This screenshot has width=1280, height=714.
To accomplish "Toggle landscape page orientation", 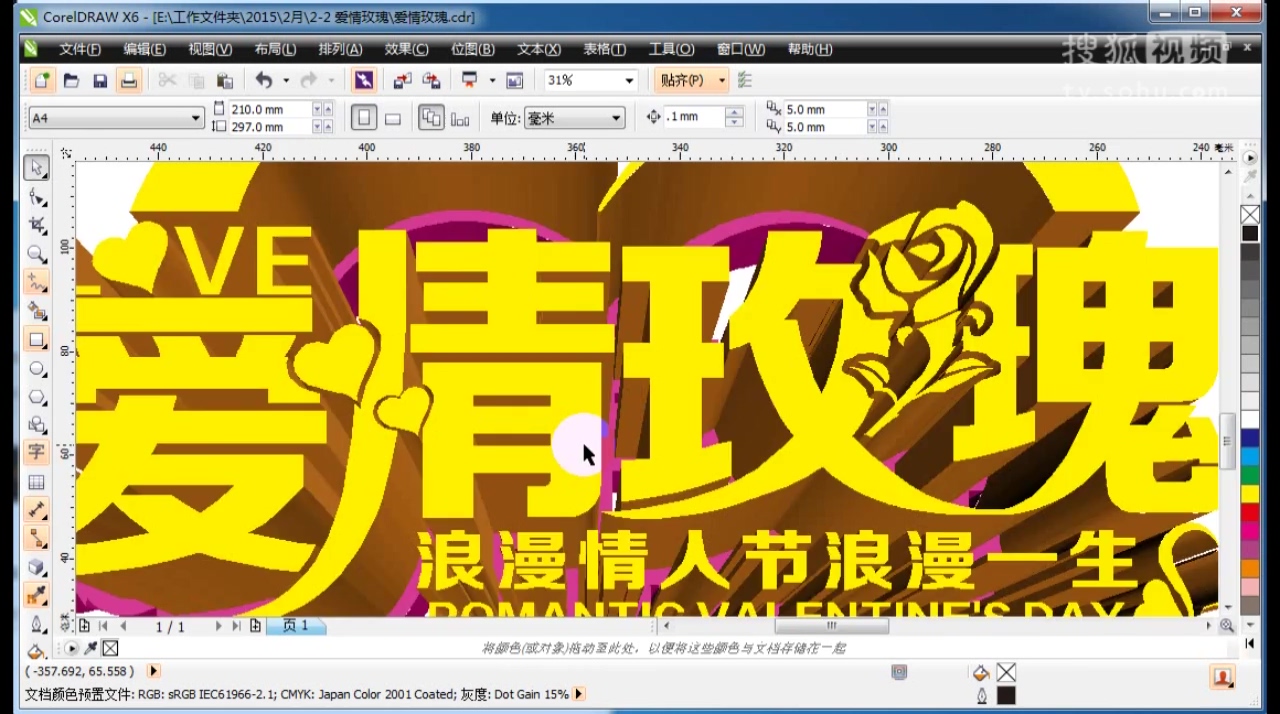I will tap(392, 117).
